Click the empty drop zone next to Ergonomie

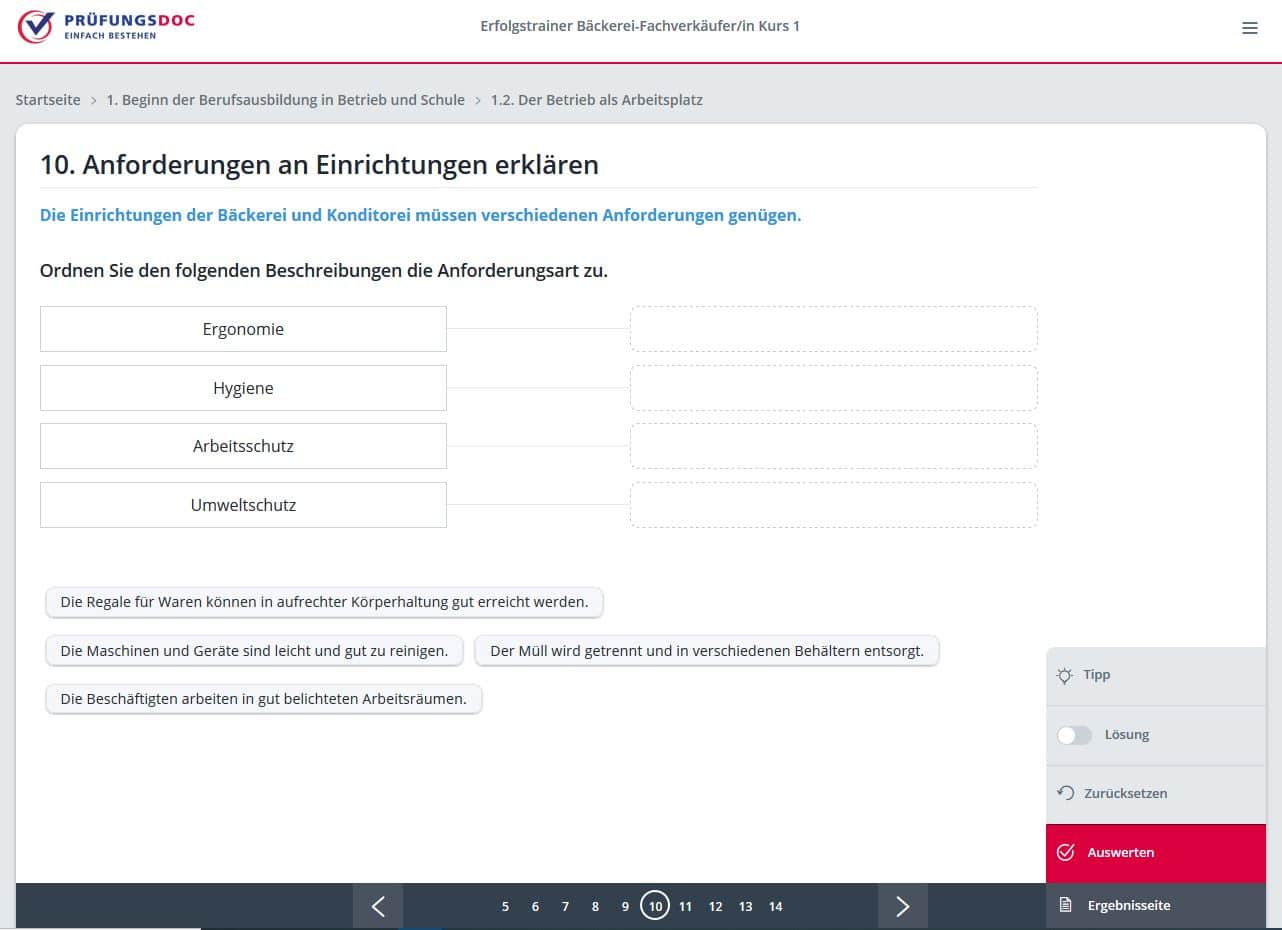click(833, 329)
